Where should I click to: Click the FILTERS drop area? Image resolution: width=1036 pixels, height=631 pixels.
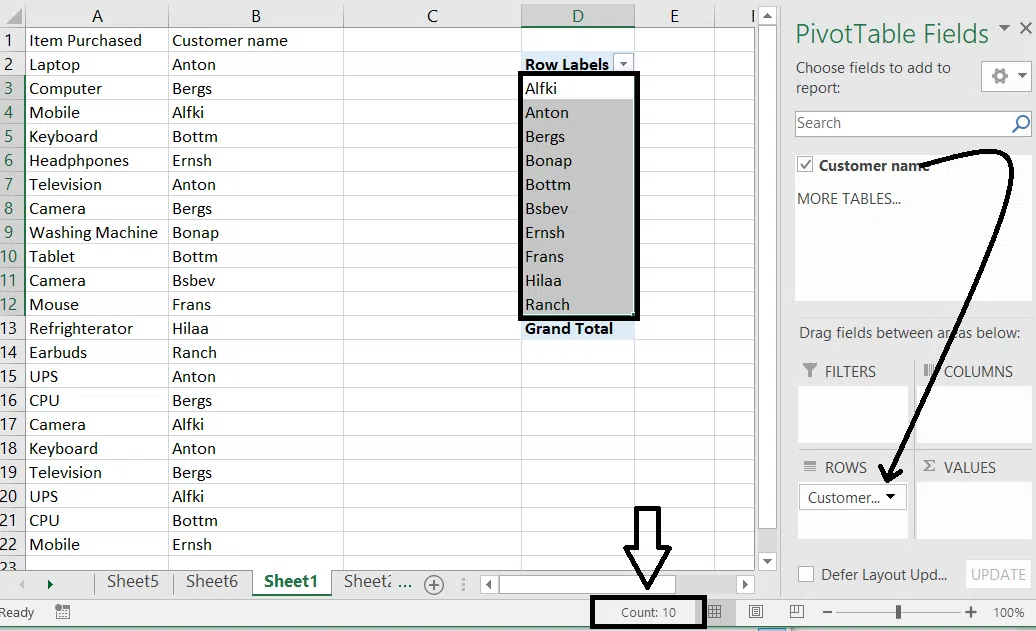click(x=853, y=415)
